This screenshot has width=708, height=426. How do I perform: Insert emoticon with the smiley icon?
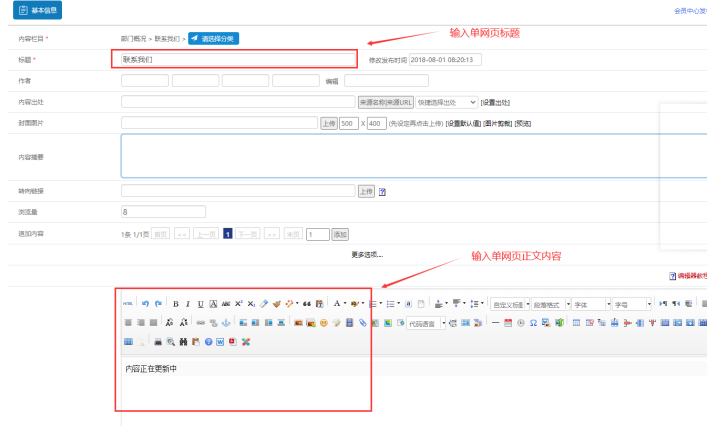tap(323, 323)
